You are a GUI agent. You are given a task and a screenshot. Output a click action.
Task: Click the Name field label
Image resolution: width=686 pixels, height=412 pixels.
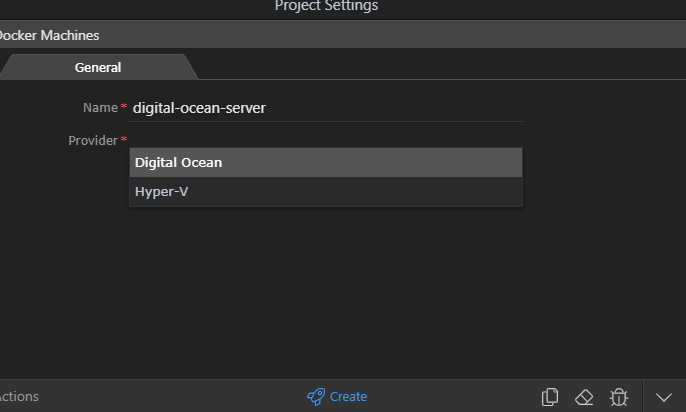click(x=100, y=108)
